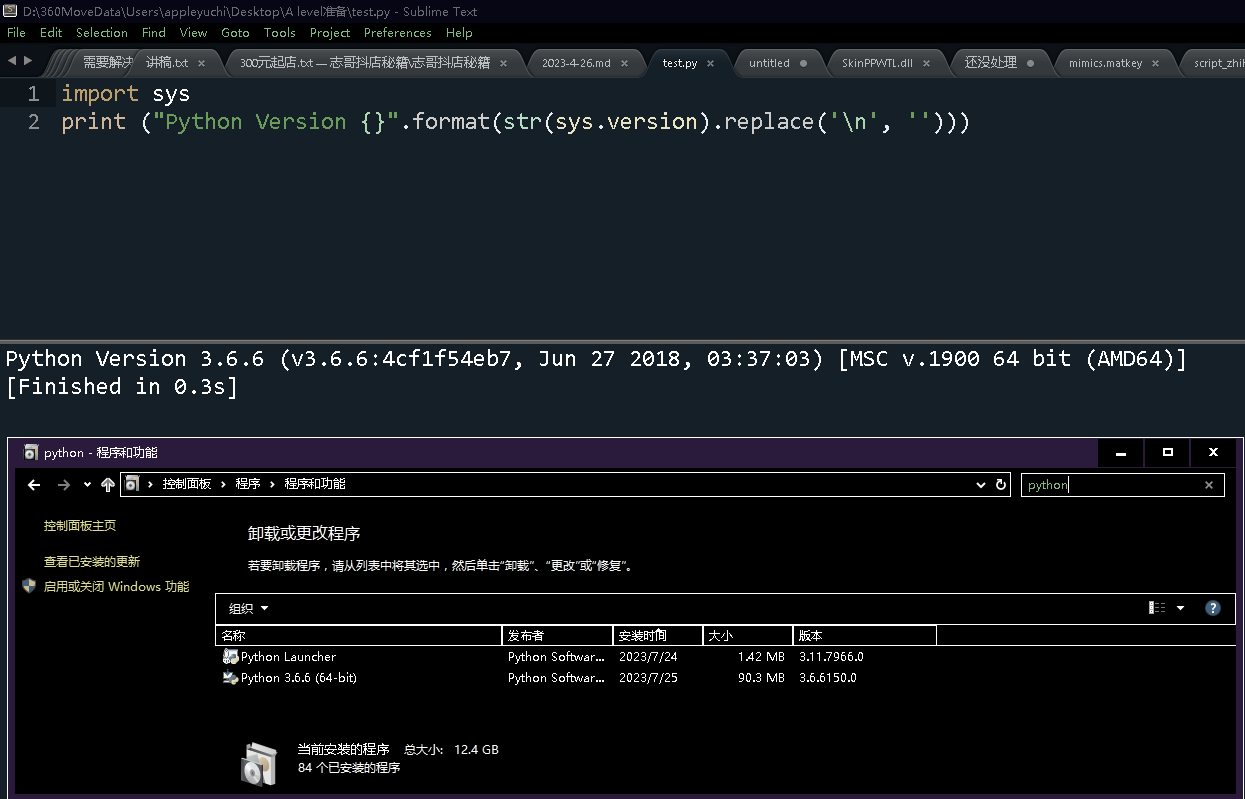1245x799 pixels.
Task: Click the change-view layout icon above program list
Action: pyautogui.click(x=1156, y=607)
